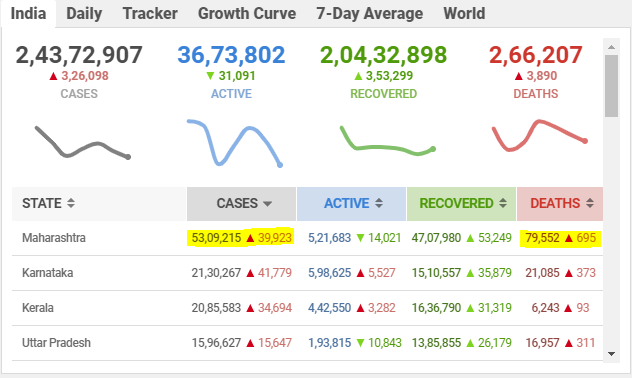Click the vertical scrollbar thumb
The width and height of the screenshot is (632, 378).
point(611,86)
